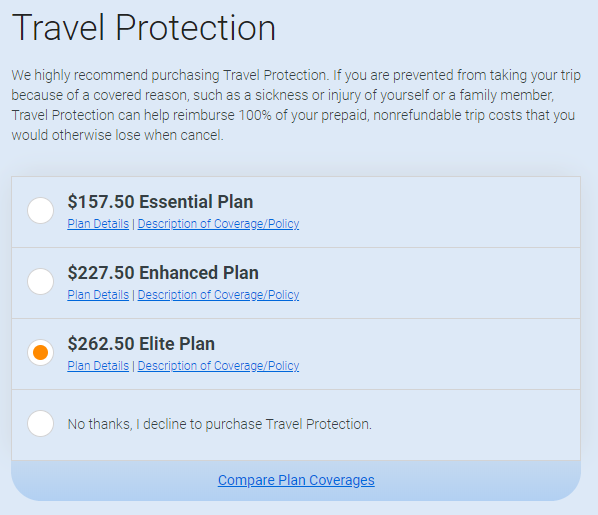Open the Compare Plan Coverages link
Screen dimensions: 598x515
[x=296, y=480]
